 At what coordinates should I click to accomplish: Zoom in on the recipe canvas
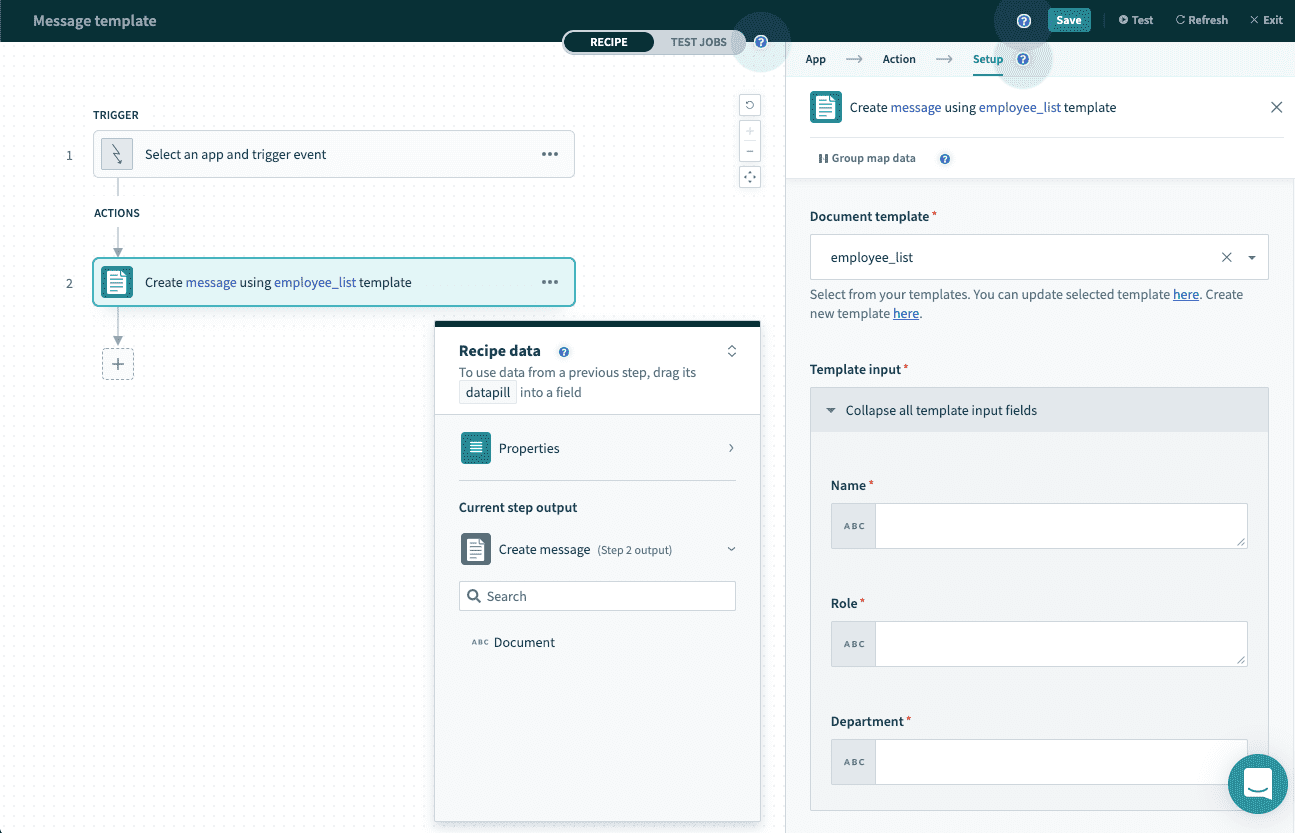point(749,130)
